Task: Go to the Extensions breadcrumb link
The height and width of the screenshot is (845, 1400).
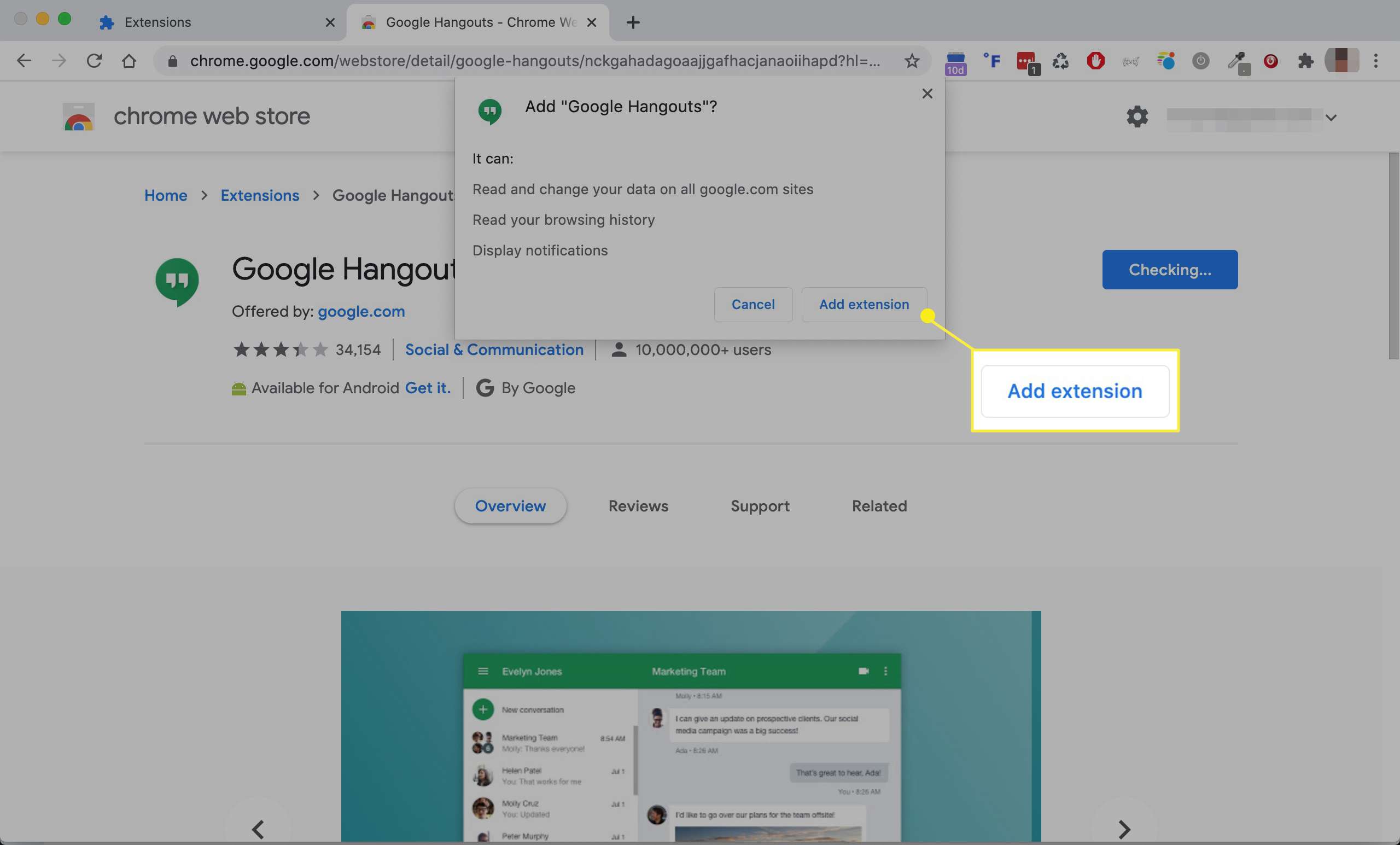Action: point(260,195)
